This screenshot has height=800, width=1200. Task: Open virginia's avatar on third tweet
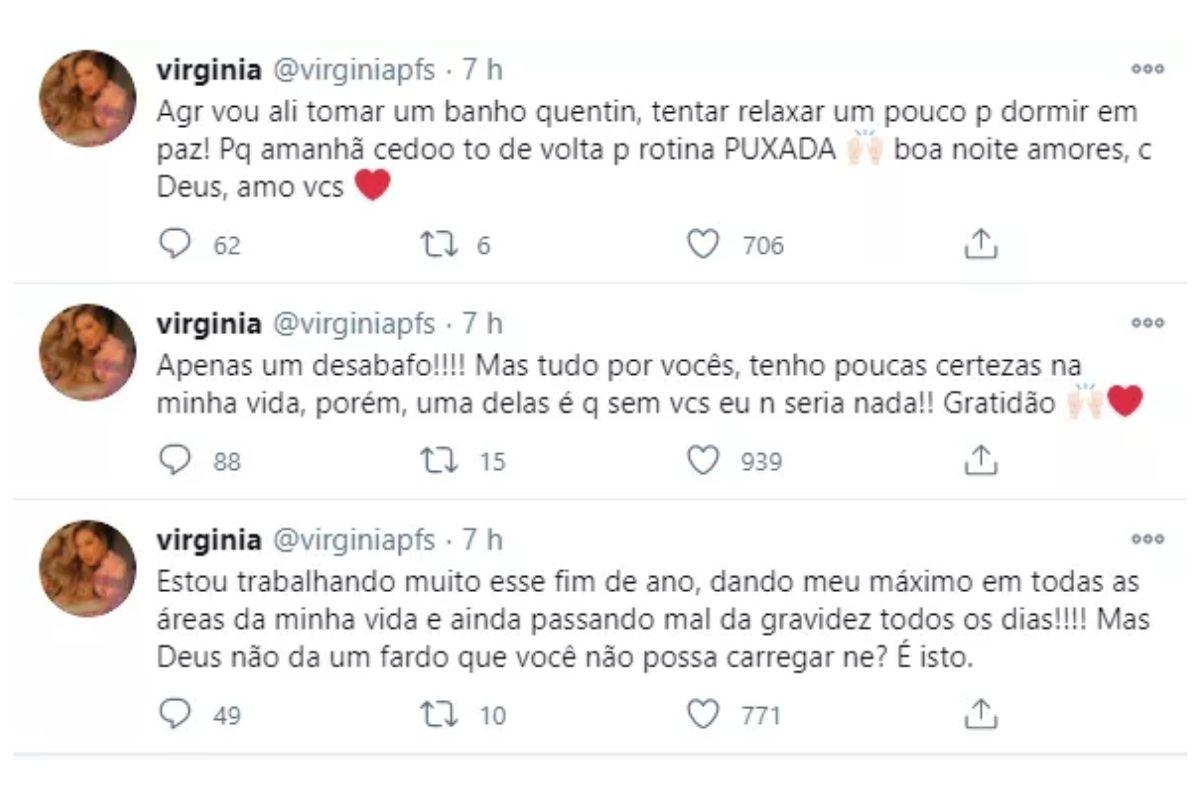click(87, 568)
